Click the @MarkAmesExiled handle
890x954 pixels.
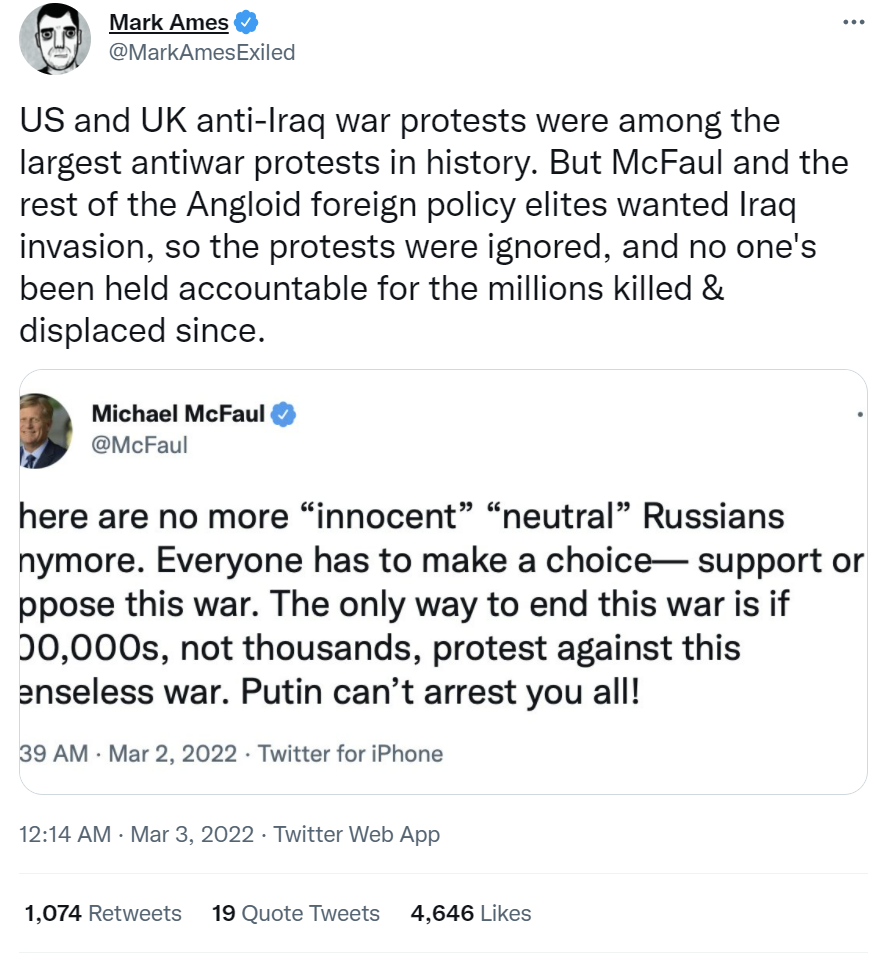[201, 52]
